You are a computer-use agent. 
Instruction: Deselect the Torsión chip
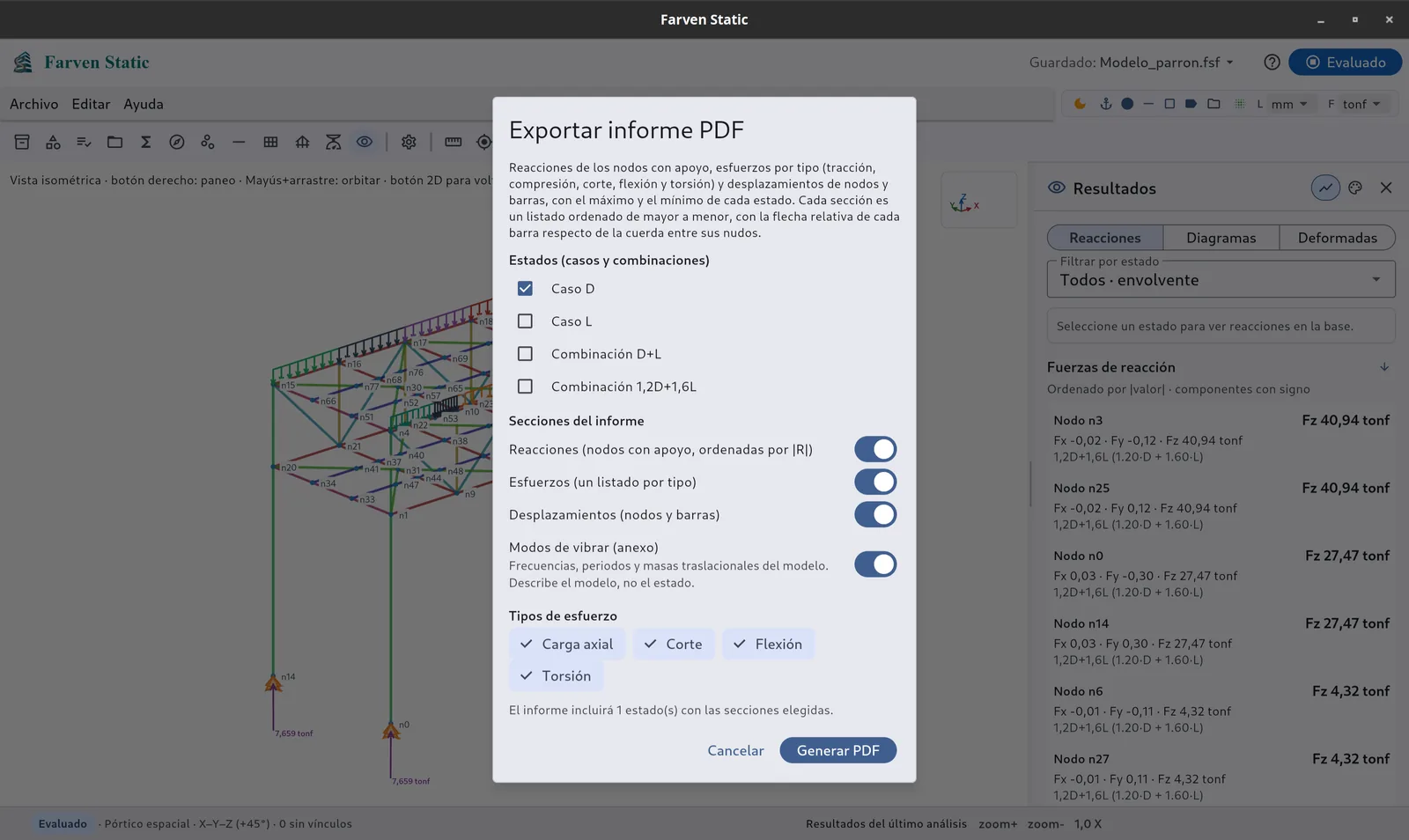(556, 675)
